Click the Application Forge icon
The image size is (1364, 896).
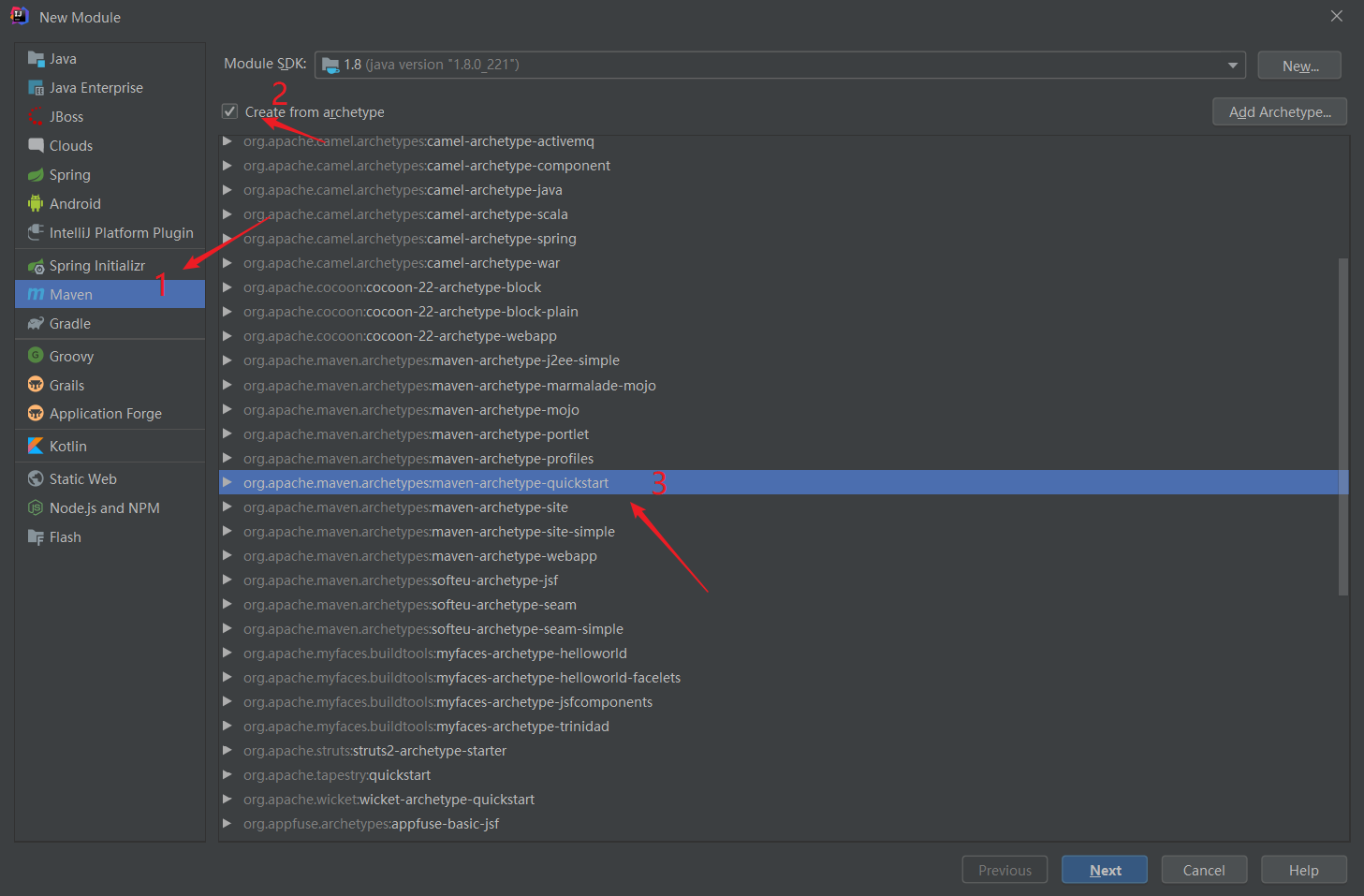(x=36, y=414)
